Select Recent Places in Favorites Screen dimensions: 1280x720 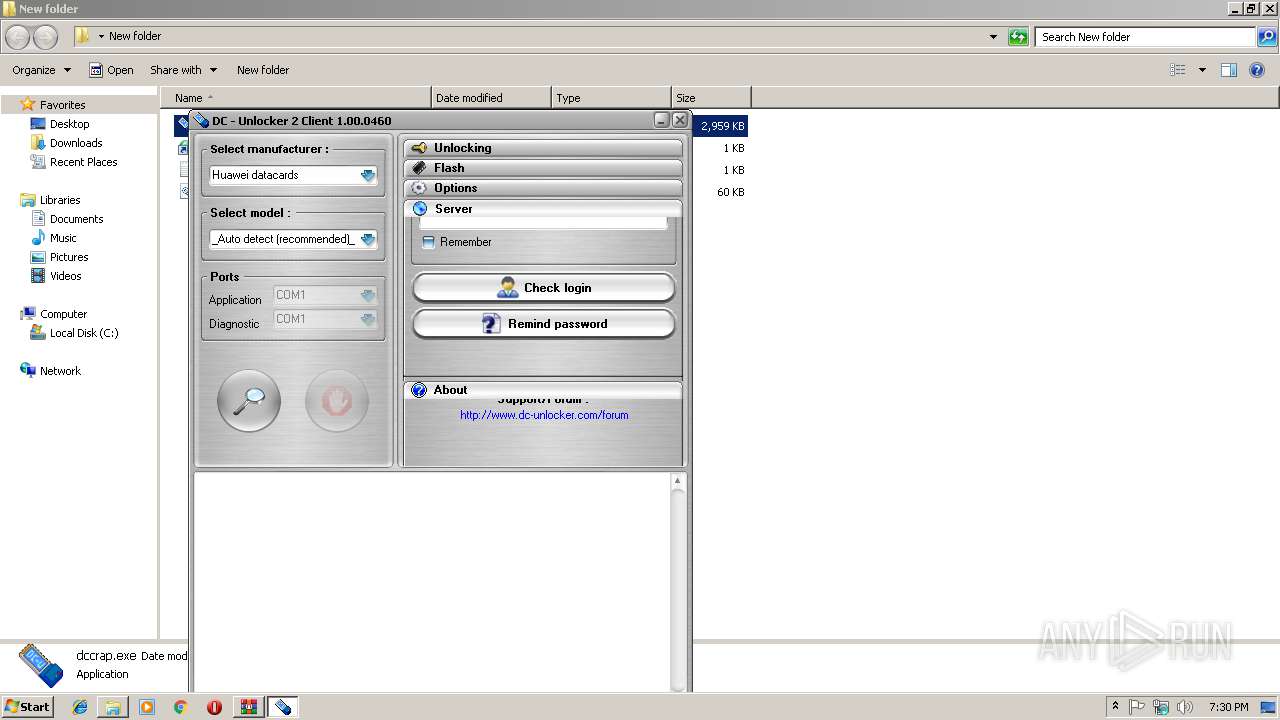(83, 162)
